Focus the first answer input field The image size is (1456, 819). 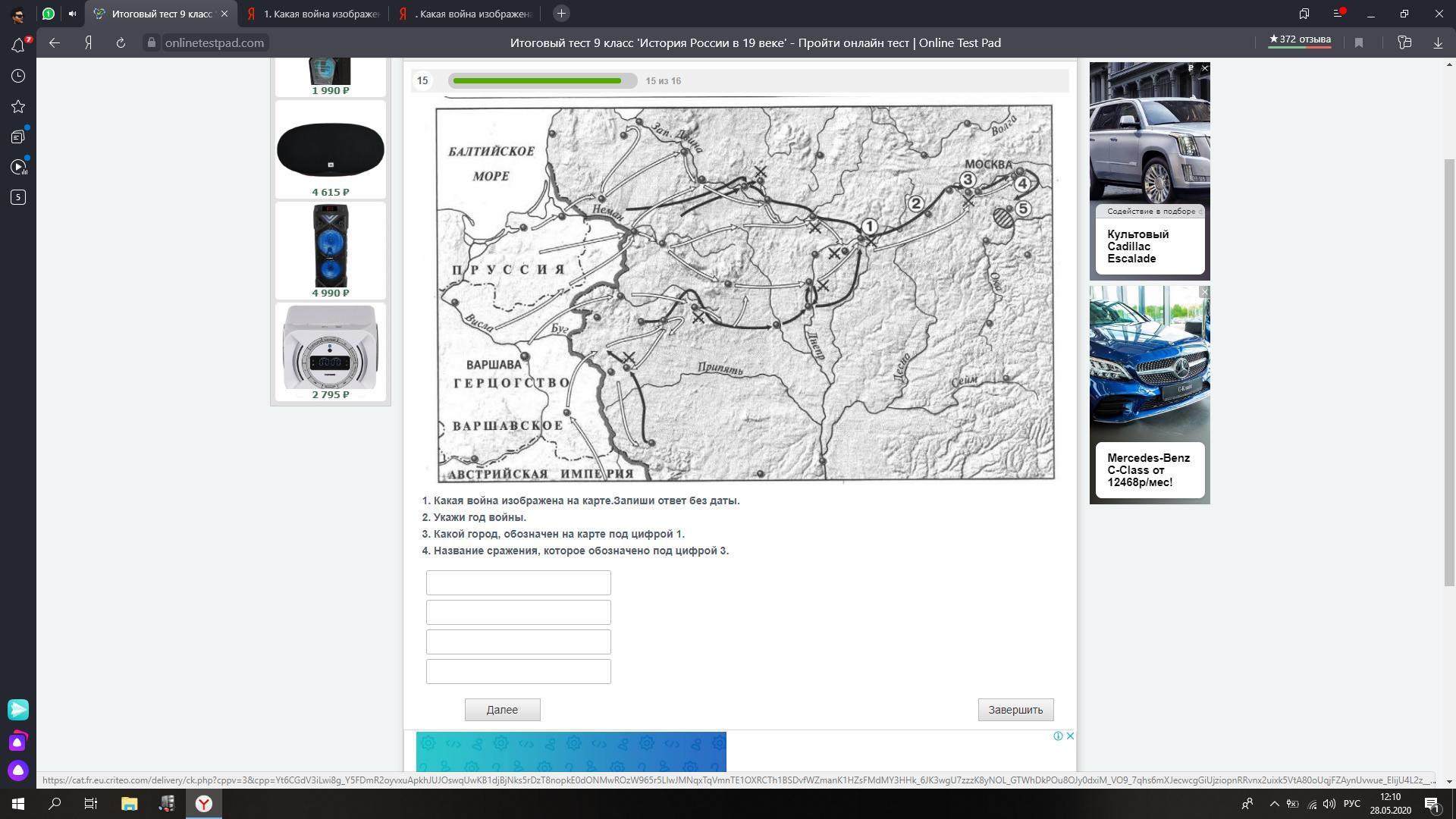[x=518, y=582]
